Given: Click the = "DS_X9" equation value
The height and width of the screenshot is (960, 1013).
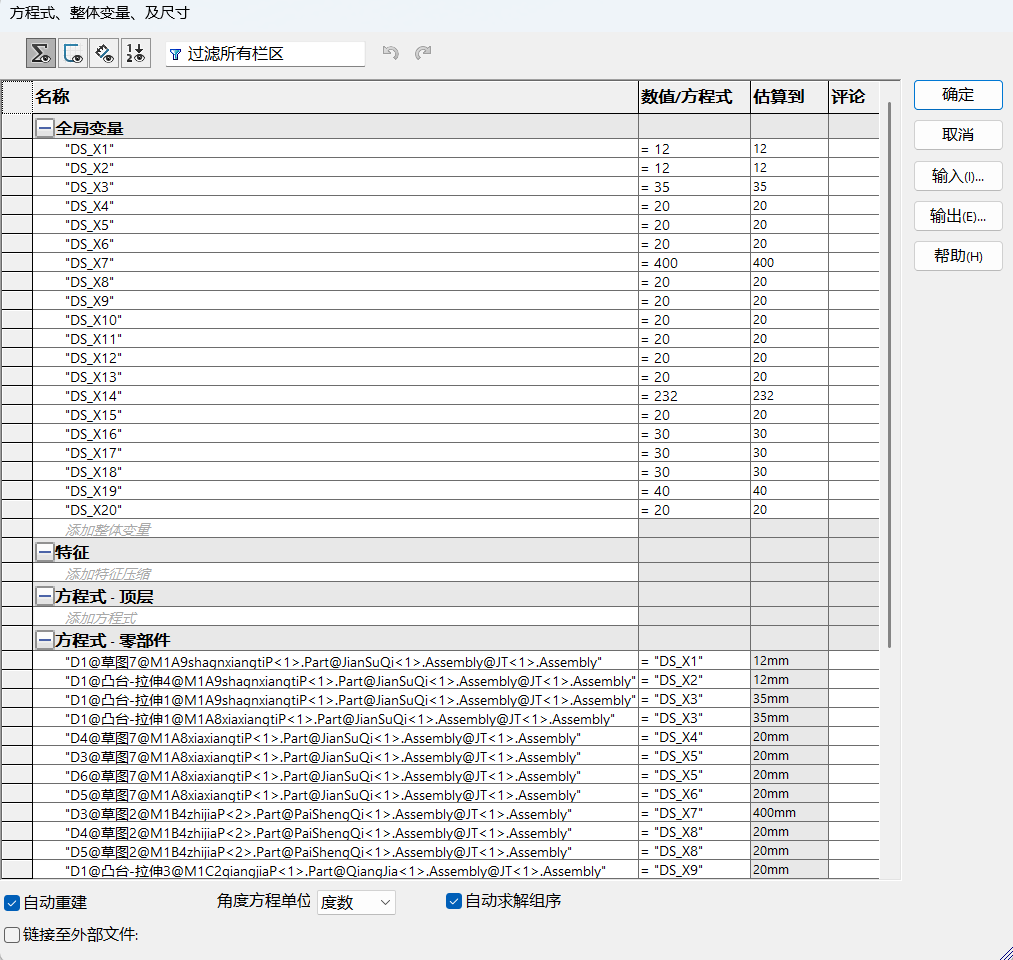Looking at the screenshot, I should (694, 870).
